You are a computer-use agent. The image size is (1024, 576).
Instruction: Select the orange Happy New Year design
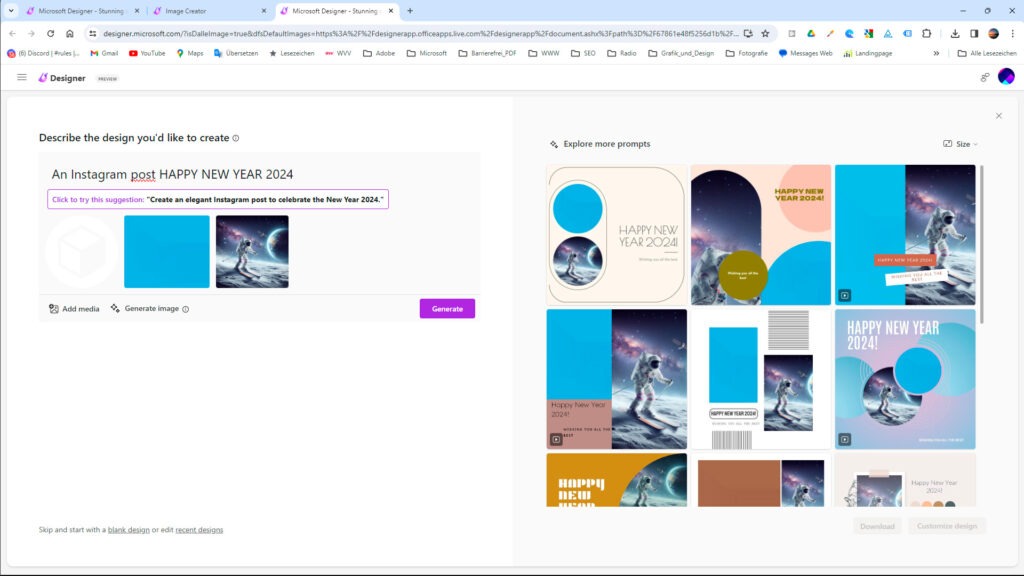616,481
